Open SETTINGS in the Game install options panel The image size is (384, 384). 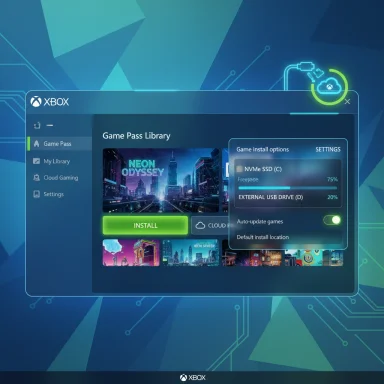click(328, 149)
